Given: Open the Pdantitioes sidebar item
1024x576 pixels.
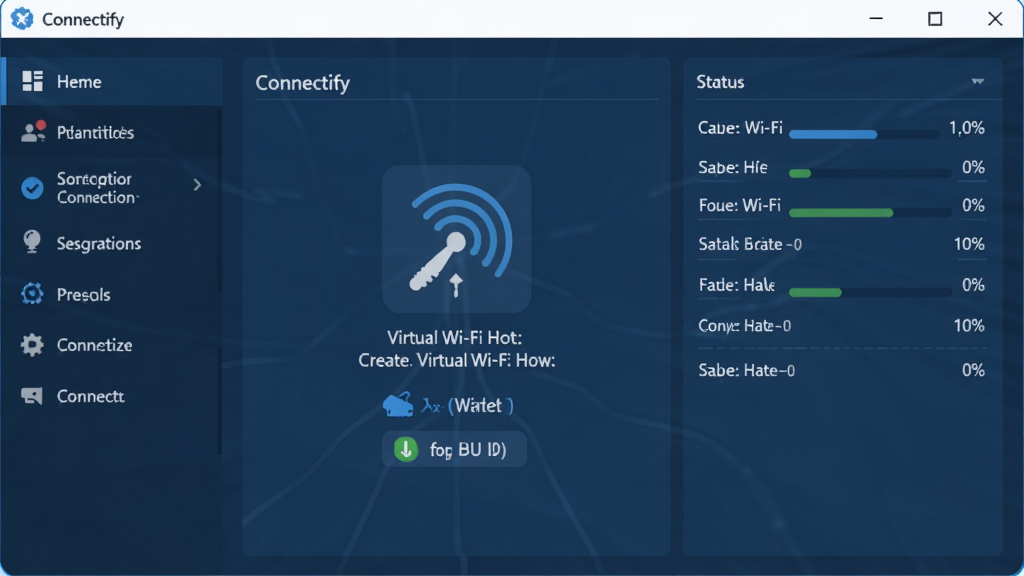Looking at the screenshot, I should (x=112, y=133).
